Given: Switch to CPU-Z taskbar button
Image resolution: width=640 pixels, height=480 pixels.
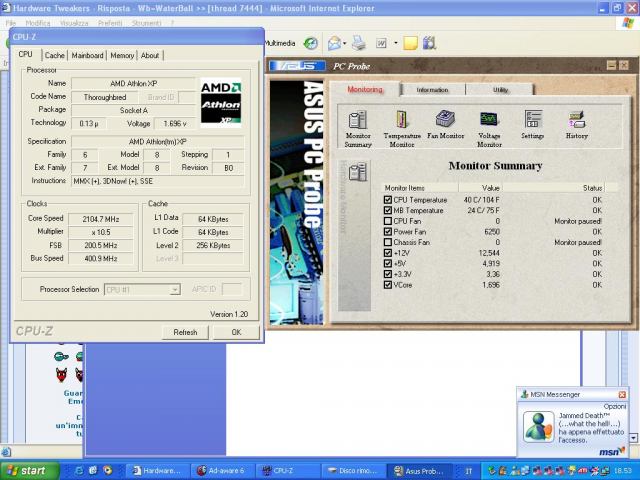Looking at the screenshot, I should (x=289, y=471).
